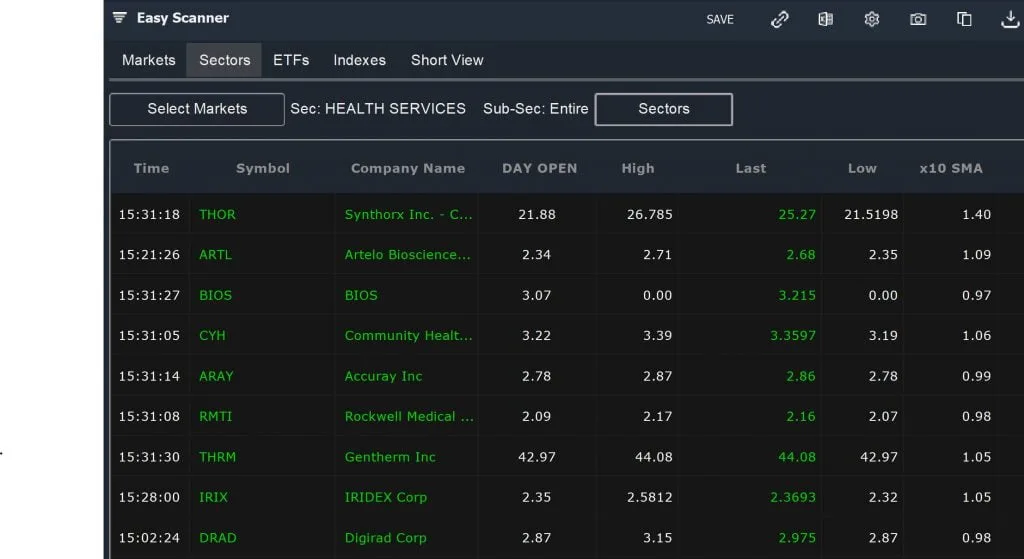
Task: Select the IRIX symbol
Action: (214, 498)
